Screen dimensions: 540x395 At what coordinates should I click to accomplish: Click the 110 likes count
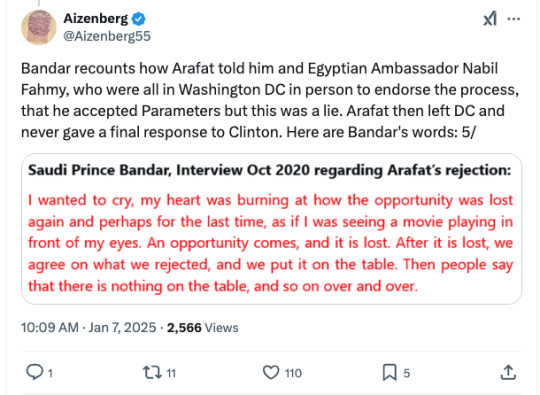point(293,373)
